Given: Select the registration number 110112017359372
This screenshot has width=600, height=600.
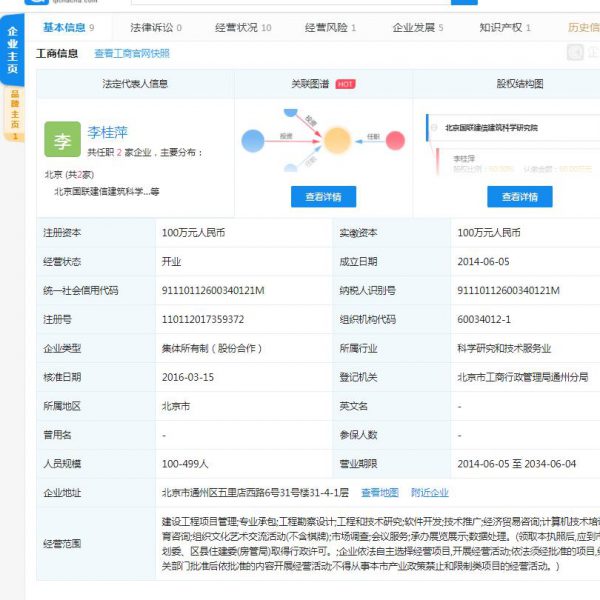Looking at the screenshot, I should pos(203,320).
